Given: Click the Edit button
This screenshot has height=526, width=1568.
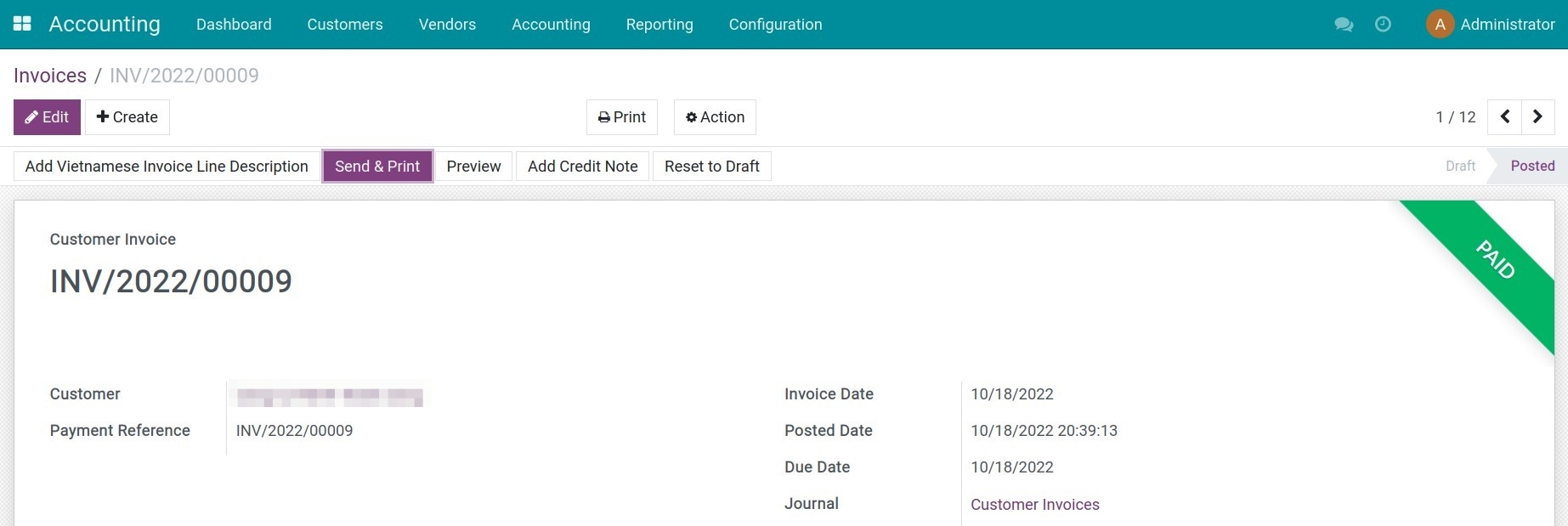Looking at the screenshot, I should click(47, 117).
